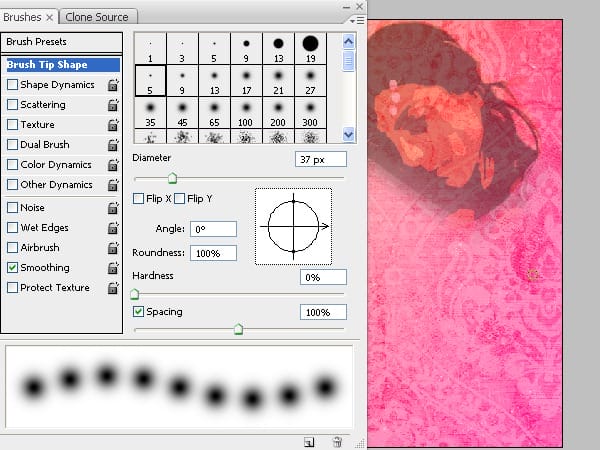The height and width of the screenshot is (450, 600).
Task: Toggle lock icon for Scattering
Action: tap(113, 105)
